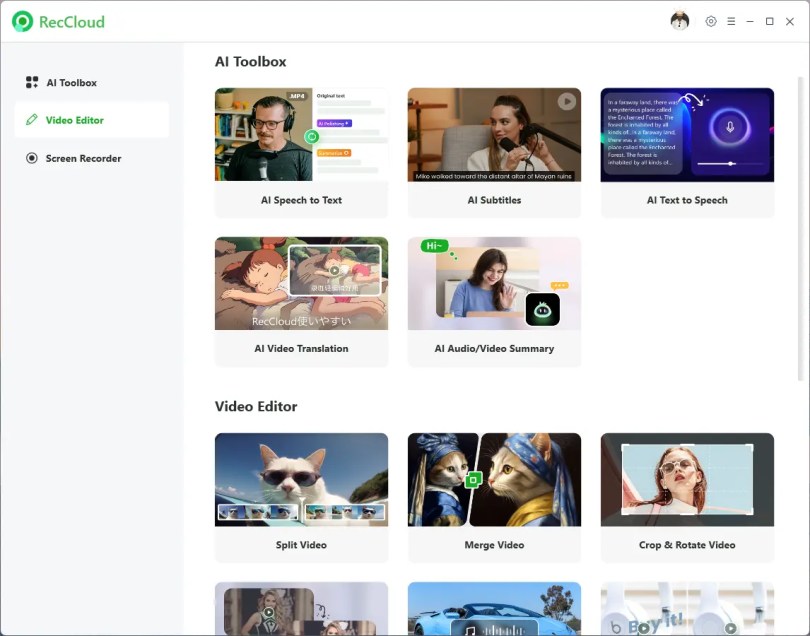Click the AI Subtitles label
810x636 pixels.
tap(494, 200)
